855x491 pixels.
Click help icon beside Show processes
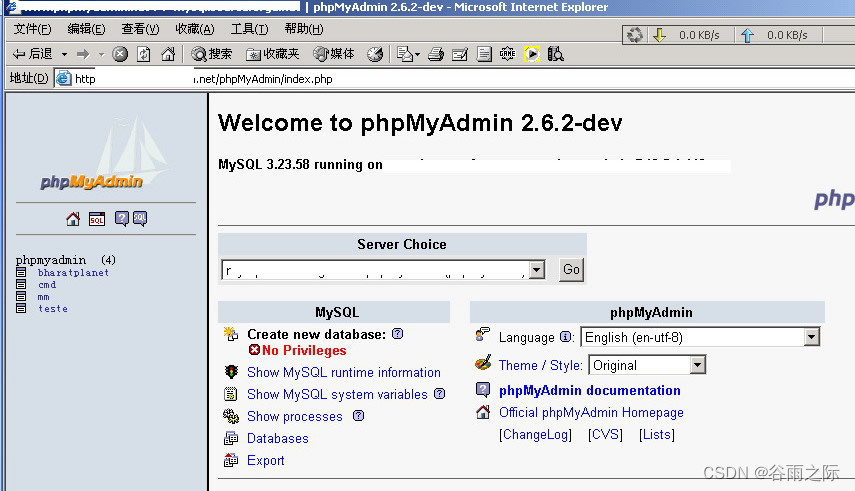358,416
